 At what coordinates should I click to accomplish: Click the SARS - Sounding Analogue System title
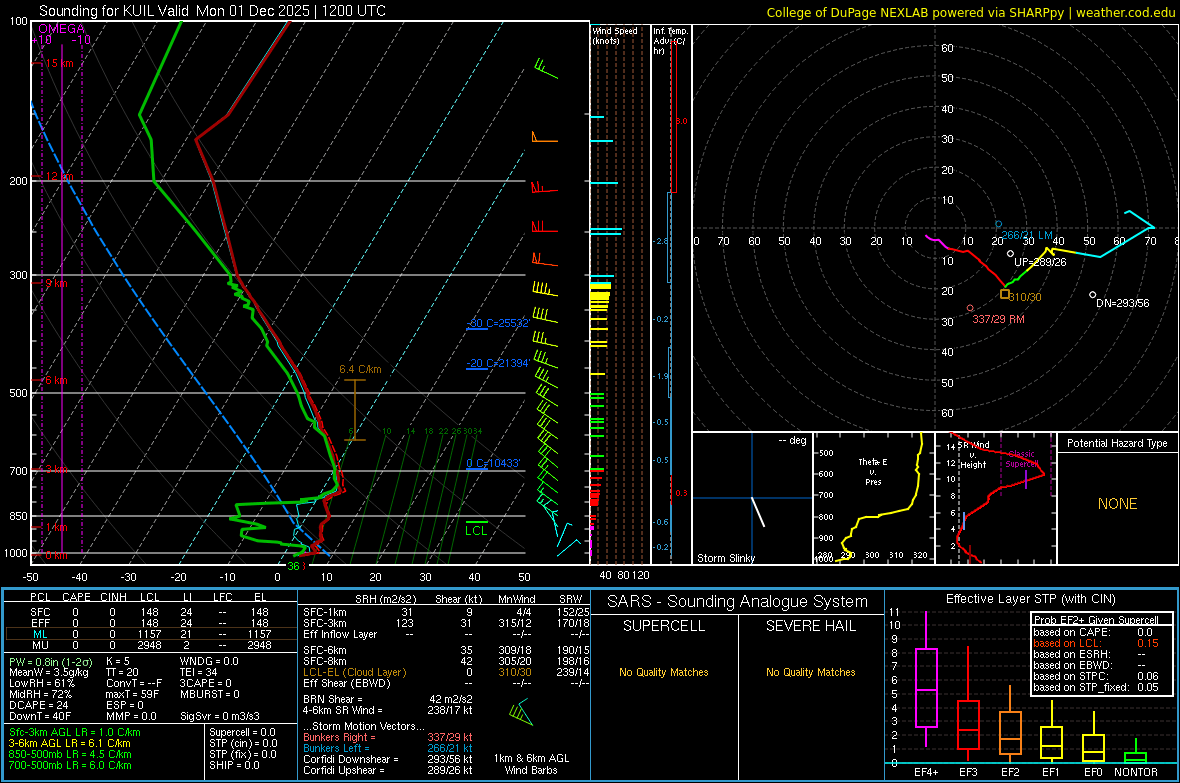[737, 602]
